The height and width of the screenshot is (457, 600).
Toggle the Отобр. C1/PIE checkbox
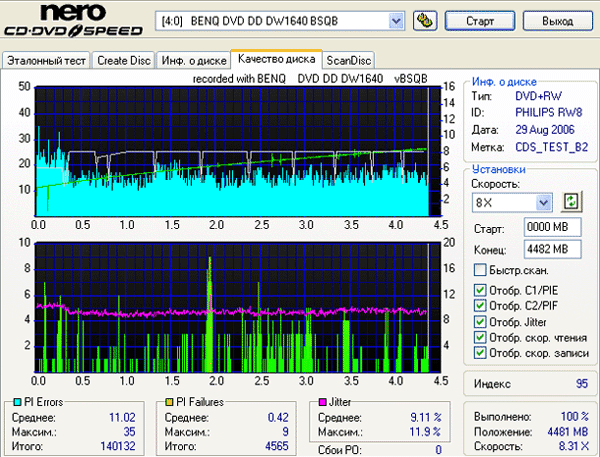(x=480, y=291)
